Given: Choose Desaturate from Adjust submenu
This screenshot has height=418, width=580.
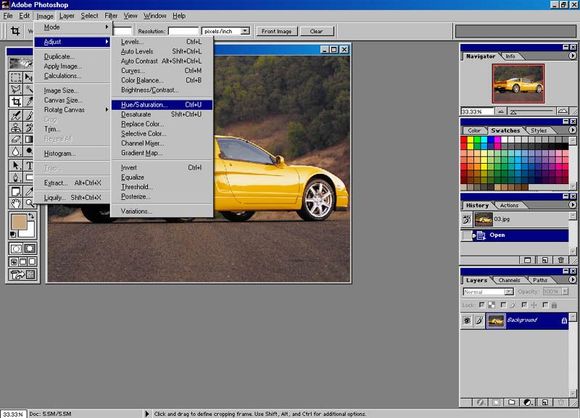Looking at the screenshot, I should [162, 115].
